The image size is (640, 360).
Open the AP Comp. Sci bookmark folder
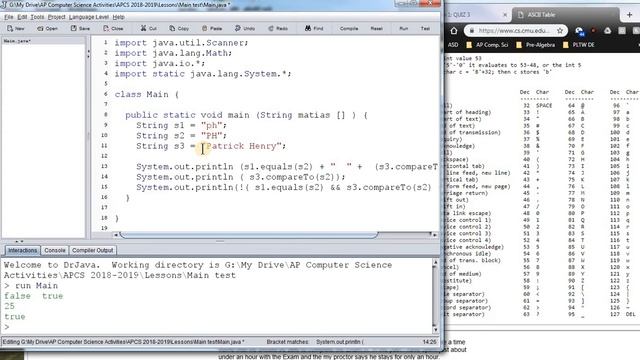pyautogui.click(x=487, y=45)
